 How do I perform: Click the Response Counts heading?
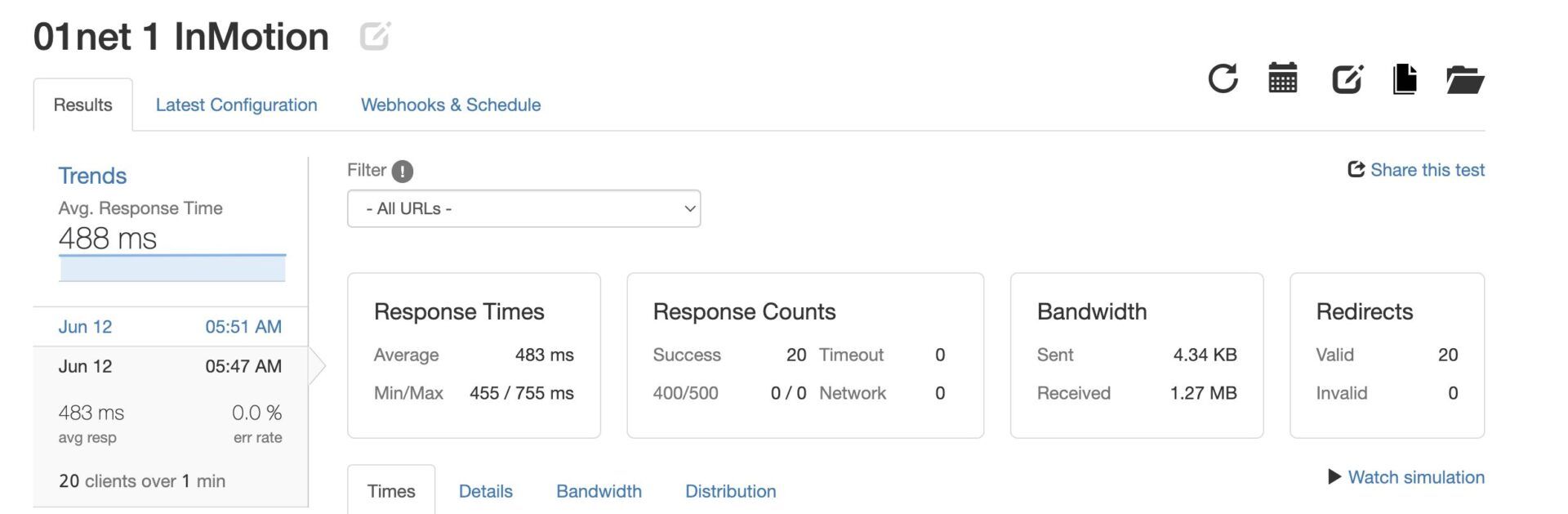pos(744,311)
